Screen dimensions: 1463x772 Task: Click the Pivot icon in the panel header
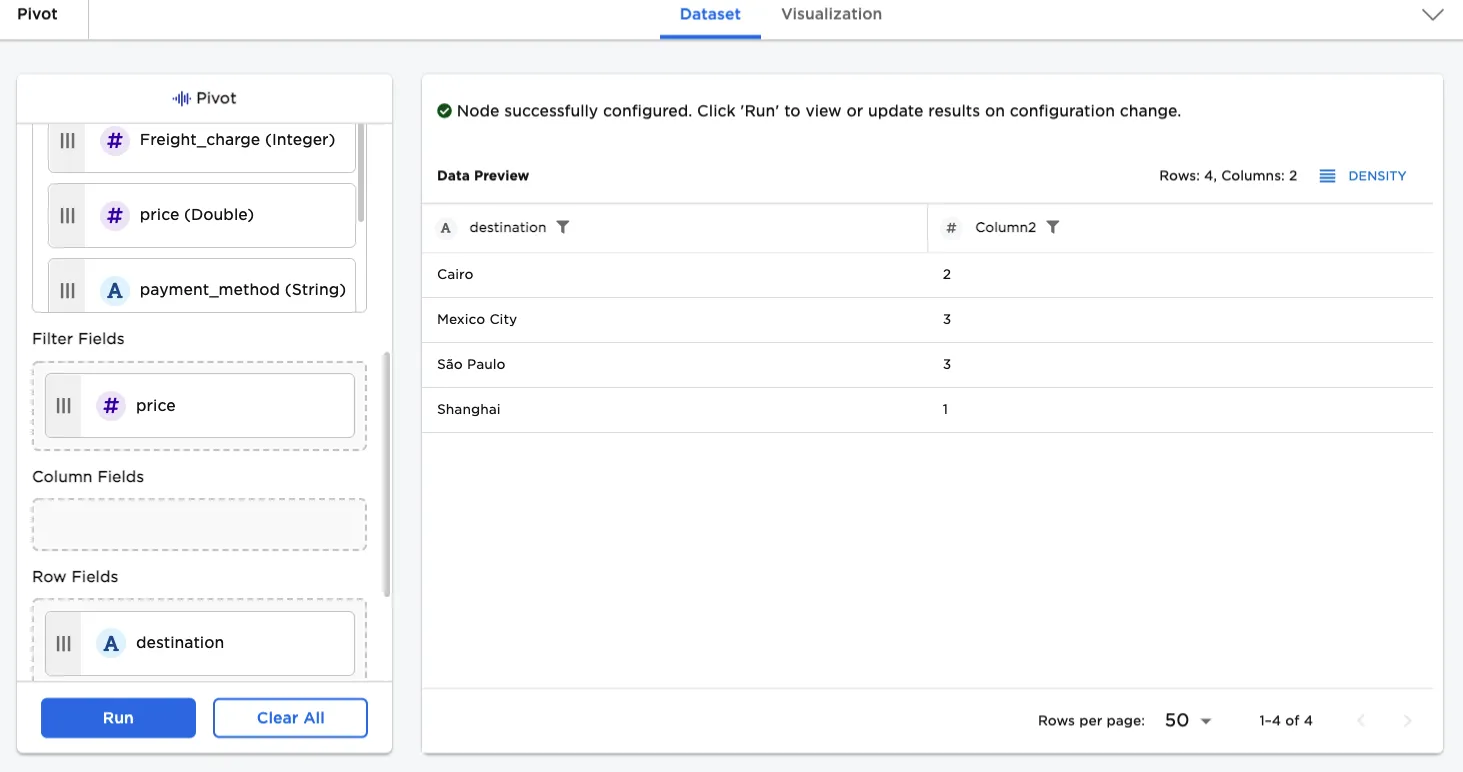[x=179, y=98]
